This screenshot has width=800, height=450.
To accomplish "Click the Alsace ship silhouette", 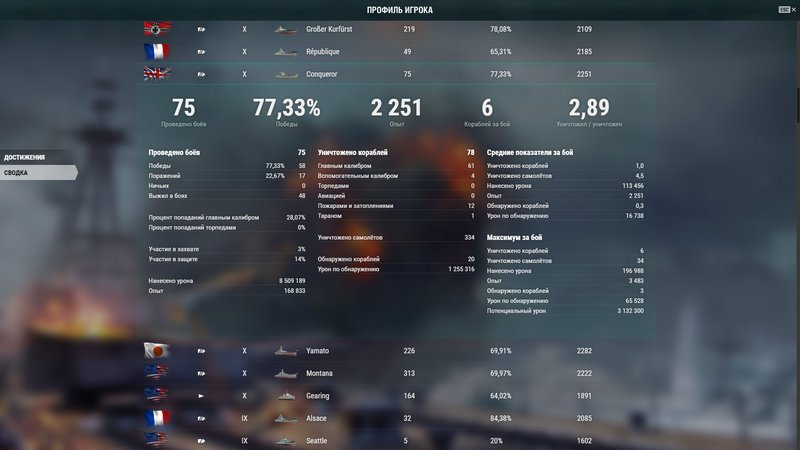I will [286, 418].
